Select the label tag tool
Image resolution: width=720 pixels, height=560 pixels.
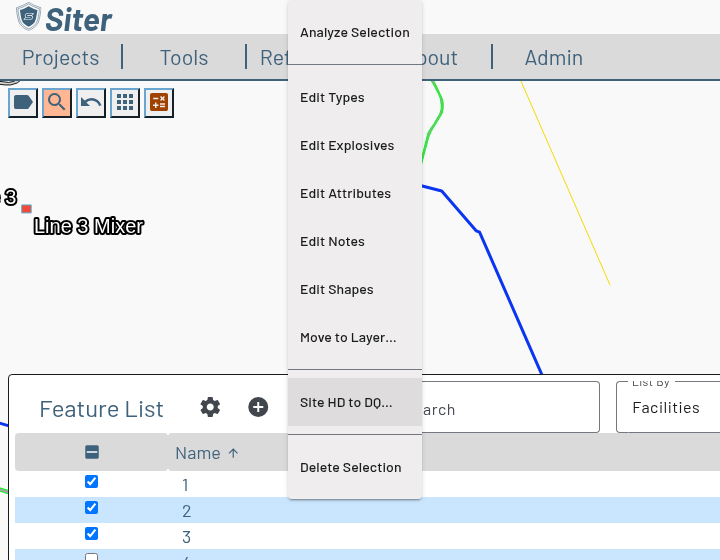[x=23, y=102]
